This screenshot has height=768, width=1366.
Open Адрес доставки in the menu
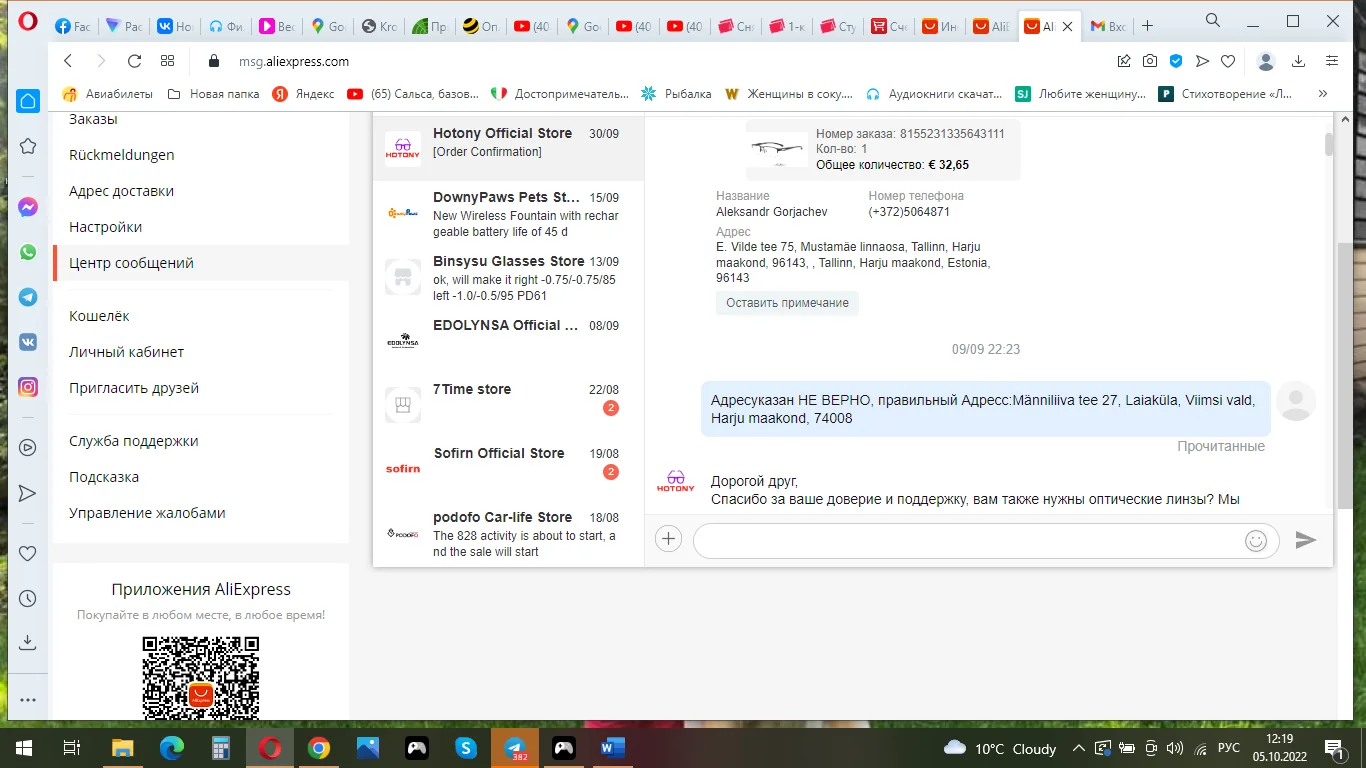122,191
